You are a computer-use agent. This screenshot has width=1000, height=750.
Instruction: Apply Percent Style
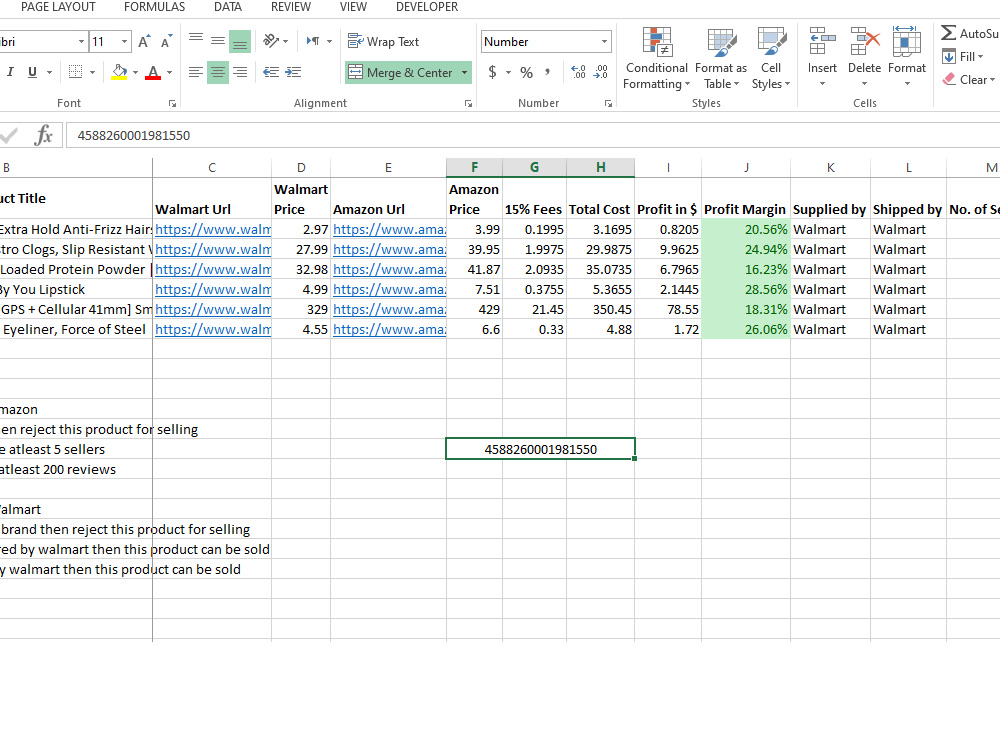pos(526,72)
